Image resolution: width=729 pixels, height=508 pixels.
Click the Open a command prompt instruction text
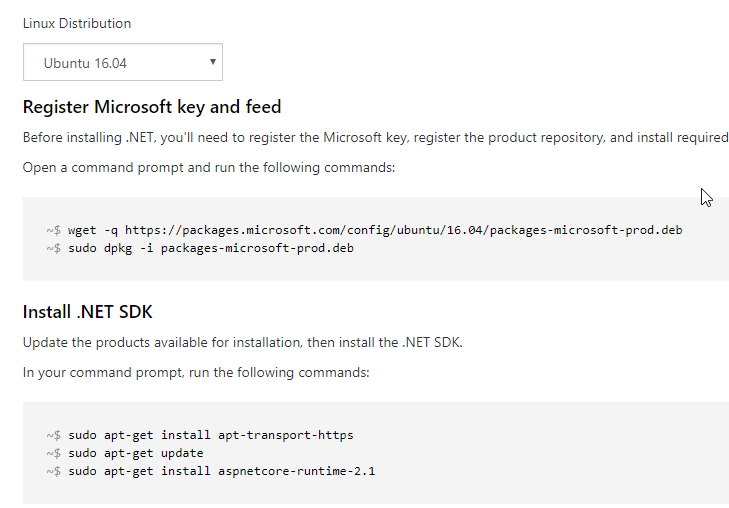tap(209, 167)
